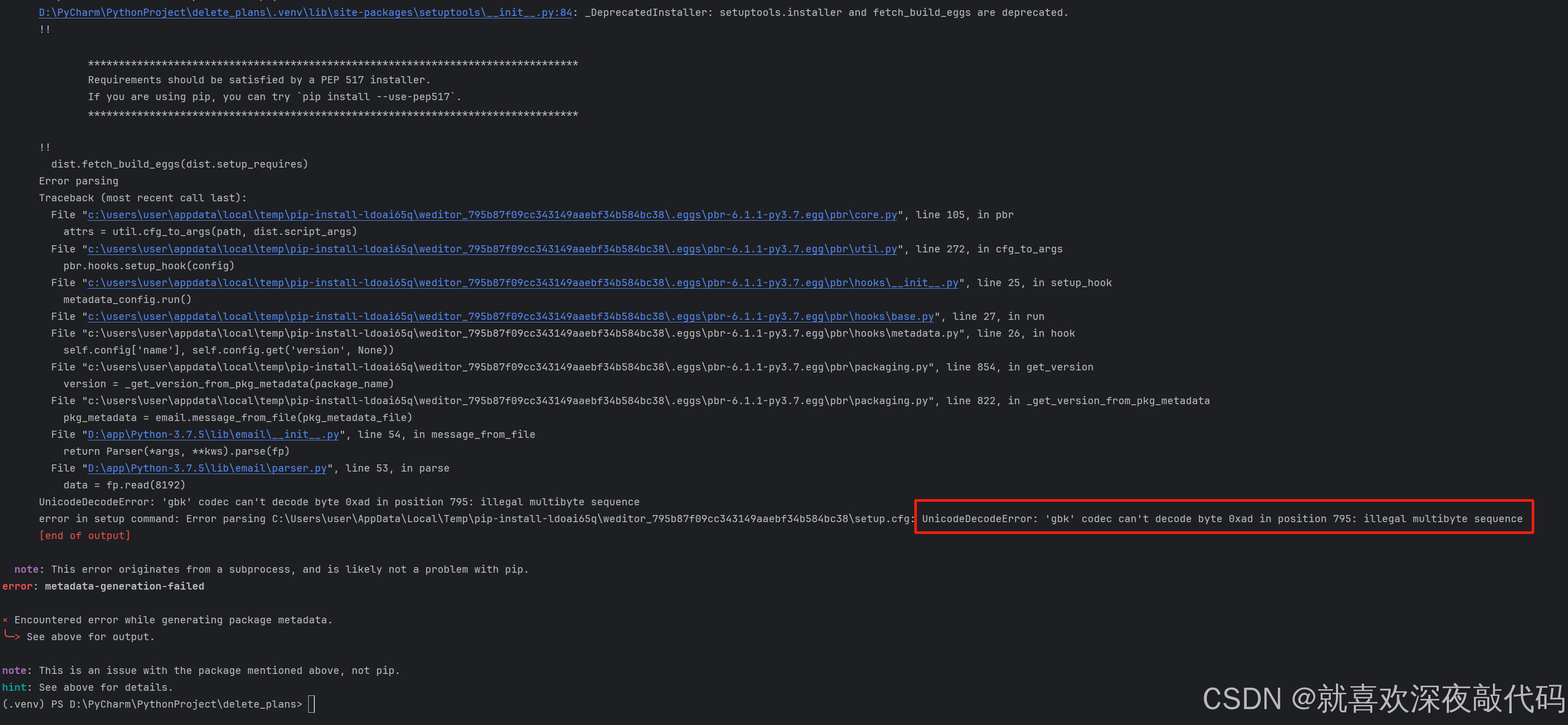Click 'return Parser(*args, **kws).parse(fp)' line

point(176,452)
